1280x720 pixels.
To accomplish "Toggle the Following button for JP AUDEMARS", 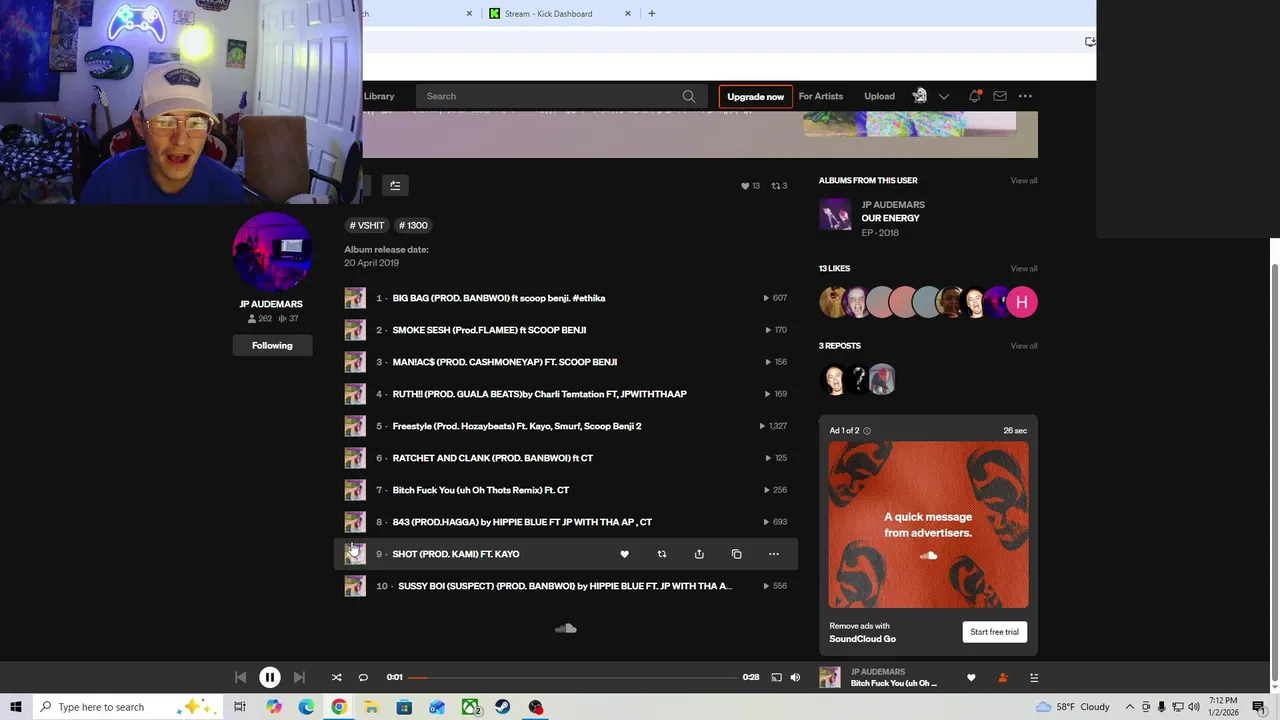I will (x=272, y=345).
